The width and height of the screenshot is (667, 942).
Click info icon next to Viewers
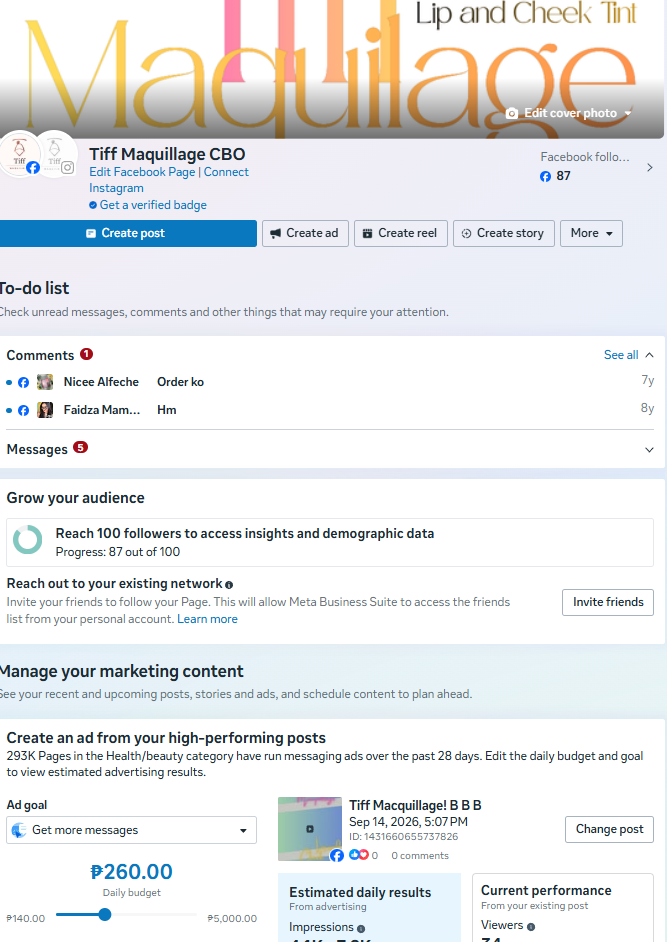[531, 926]
